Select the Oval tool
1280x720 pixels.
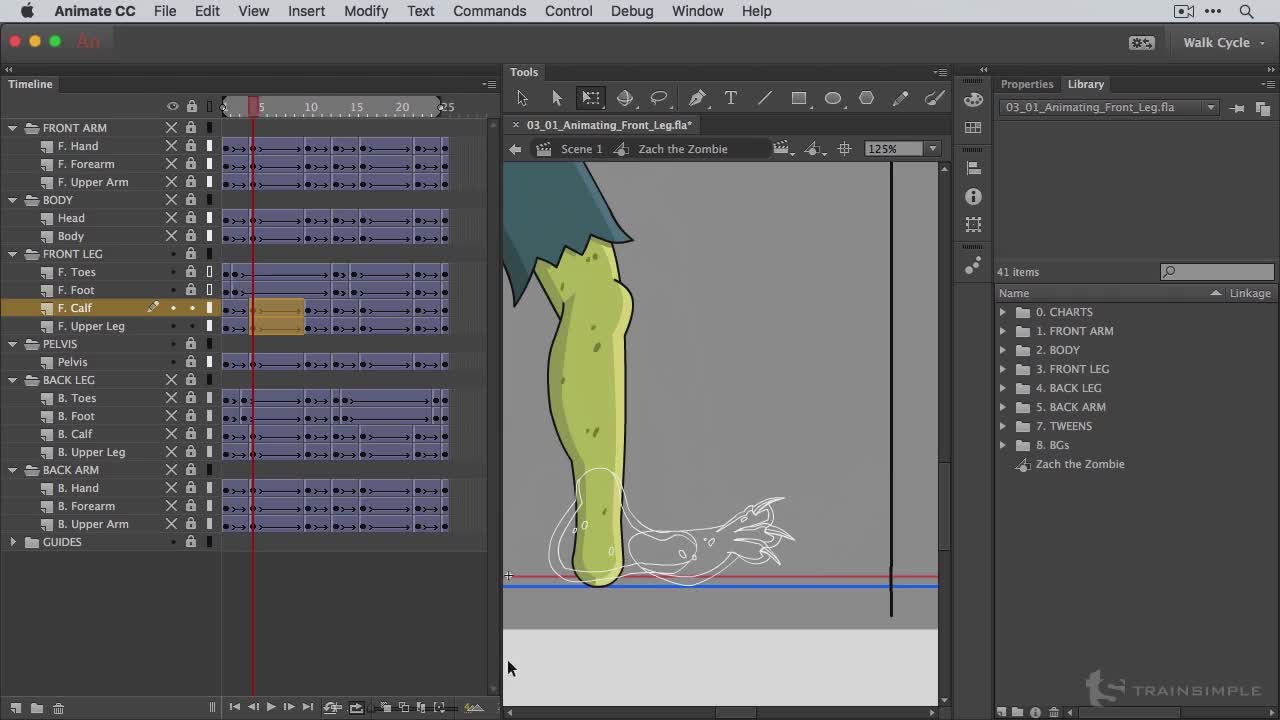click(833, 98)
